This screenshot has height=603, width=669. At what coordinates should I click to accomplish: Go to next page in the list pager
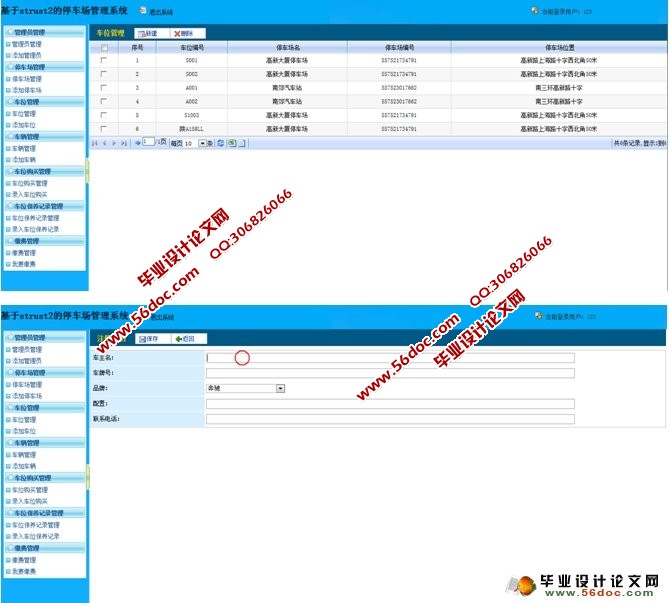pyautogui.click(x=114, y=143)
